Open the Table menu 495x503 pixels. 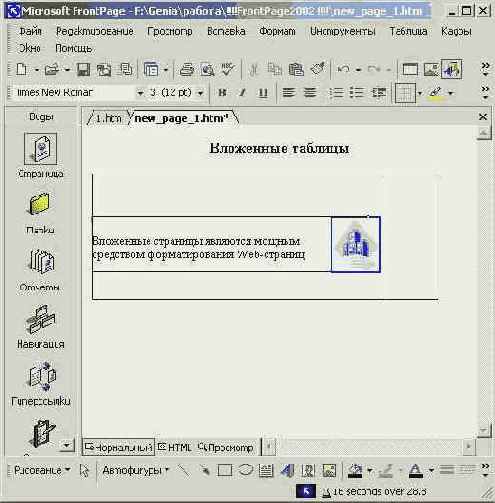[408, 31]
